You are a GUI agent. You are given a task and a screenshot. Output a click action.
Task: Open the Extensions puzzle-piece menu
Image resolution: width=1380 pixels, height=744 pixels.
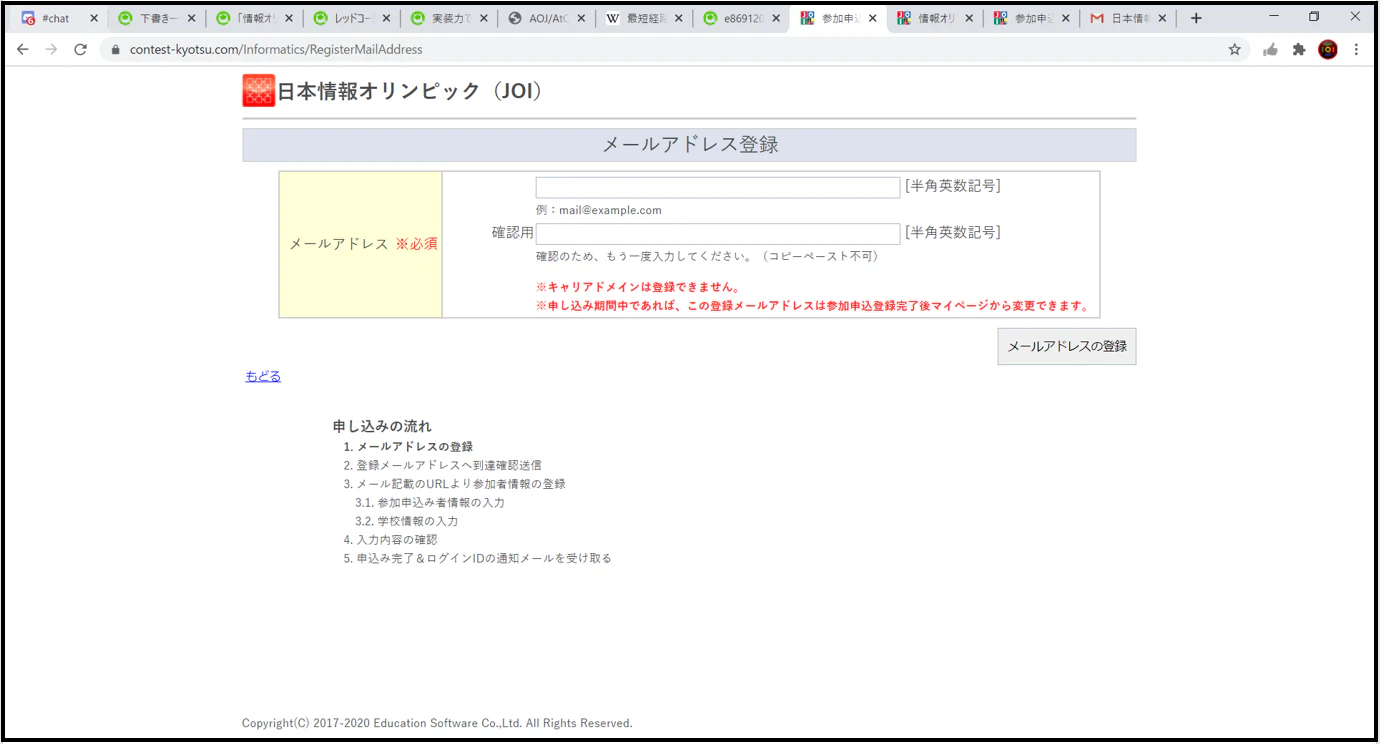pos(1299,49)
